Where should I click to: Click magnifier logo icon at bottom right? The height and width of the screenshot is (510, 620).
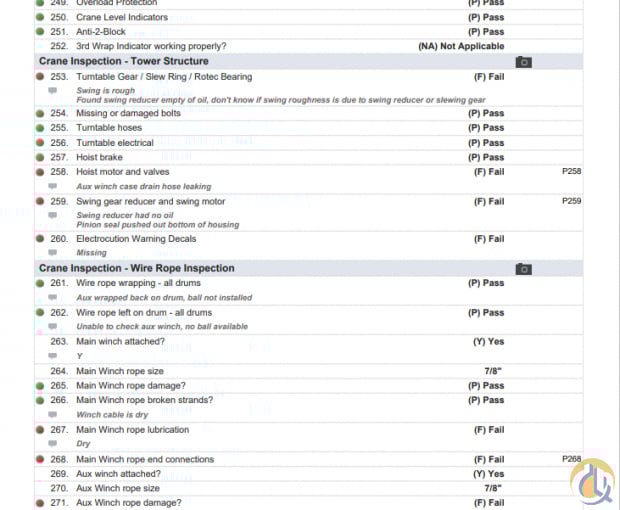pyautogui.click(x=592, y=482)
